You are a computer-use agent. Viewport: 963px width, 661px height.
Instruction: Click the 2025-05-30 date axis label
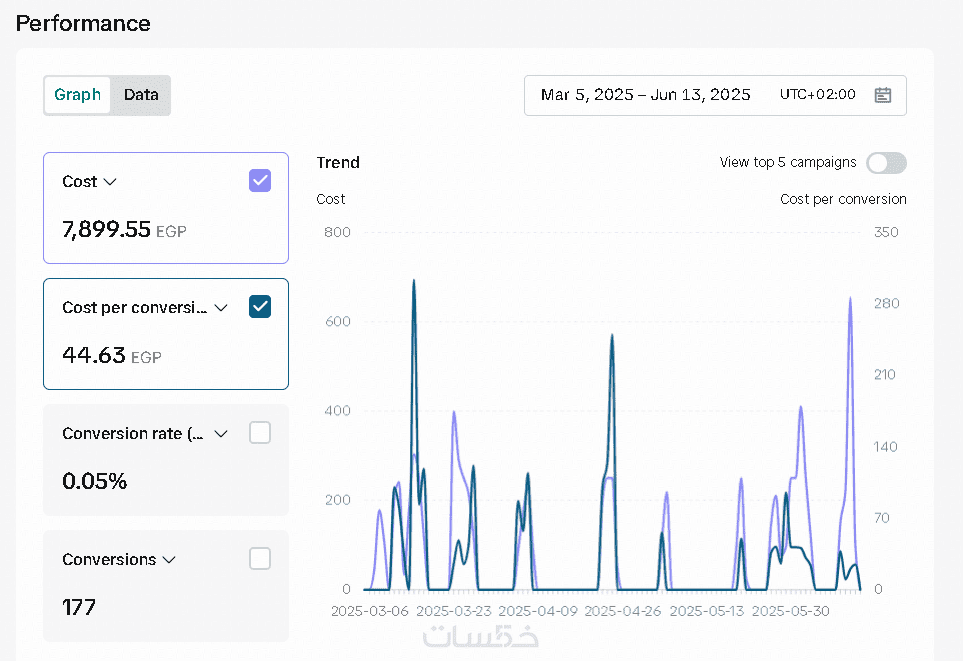point(789,610)
